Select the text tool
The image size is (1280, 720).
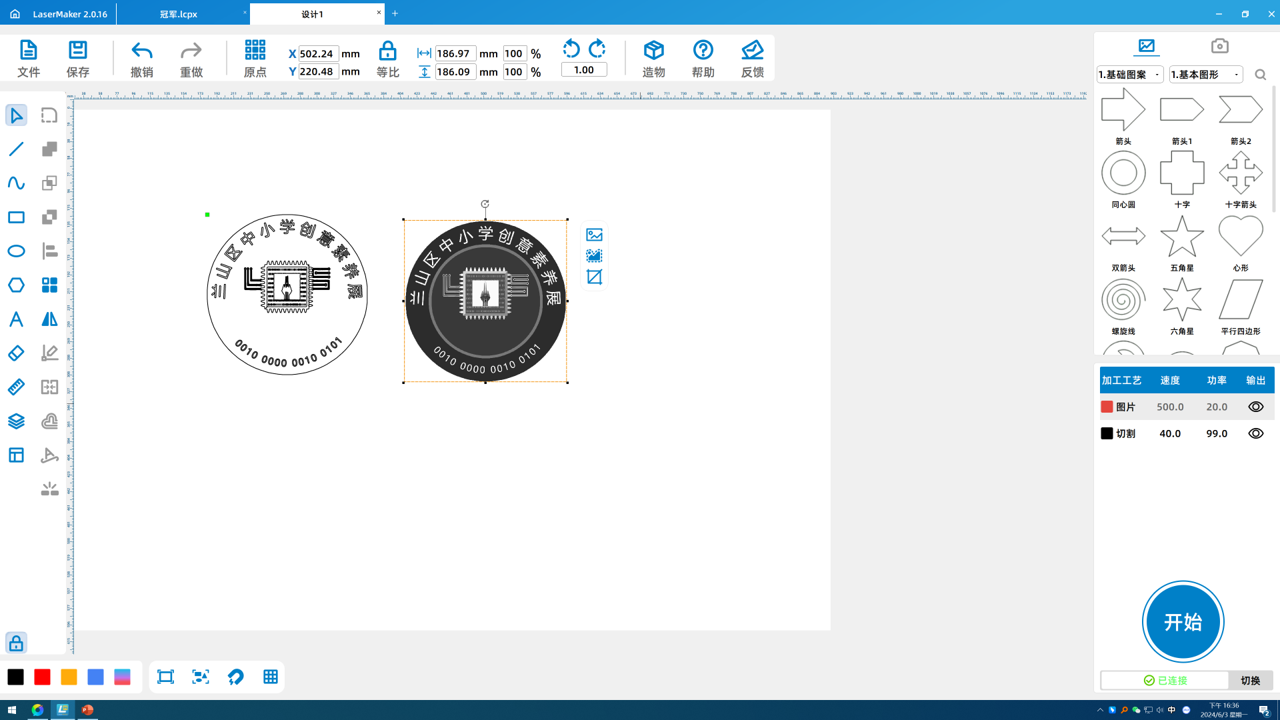[16, 319]
